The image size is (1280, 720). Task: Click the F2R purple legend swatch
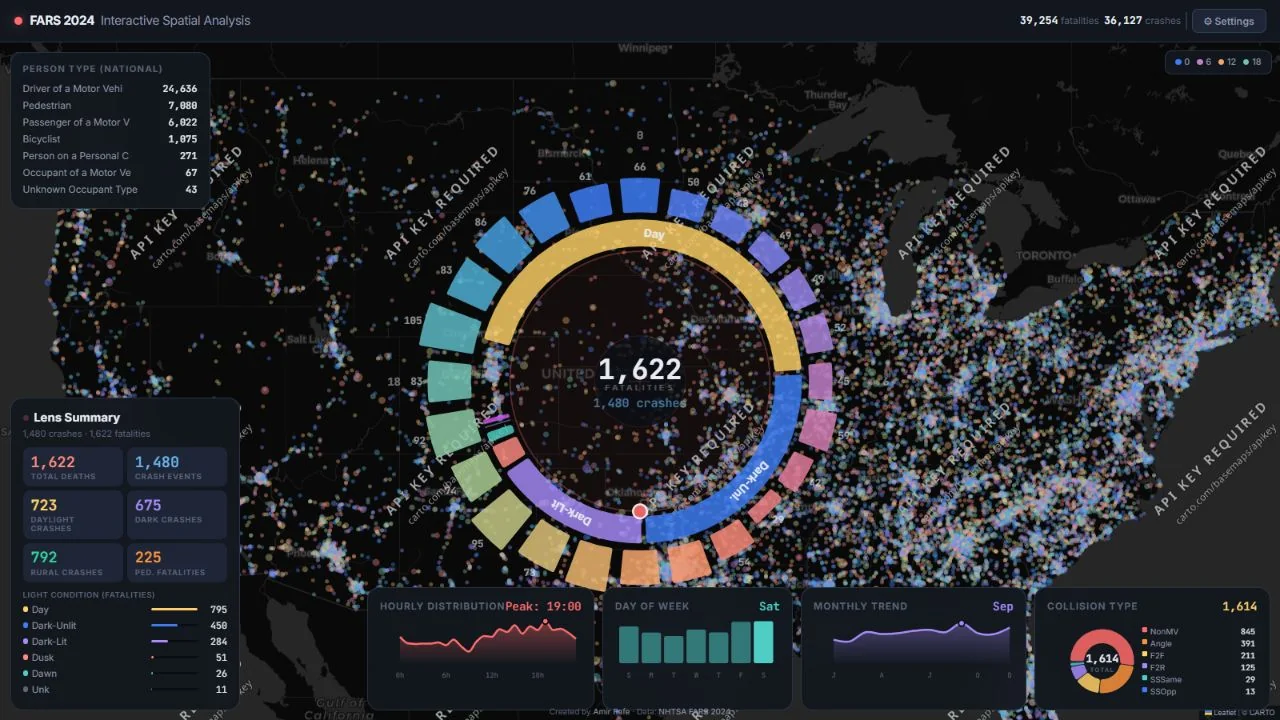[x=1144, y=667]
